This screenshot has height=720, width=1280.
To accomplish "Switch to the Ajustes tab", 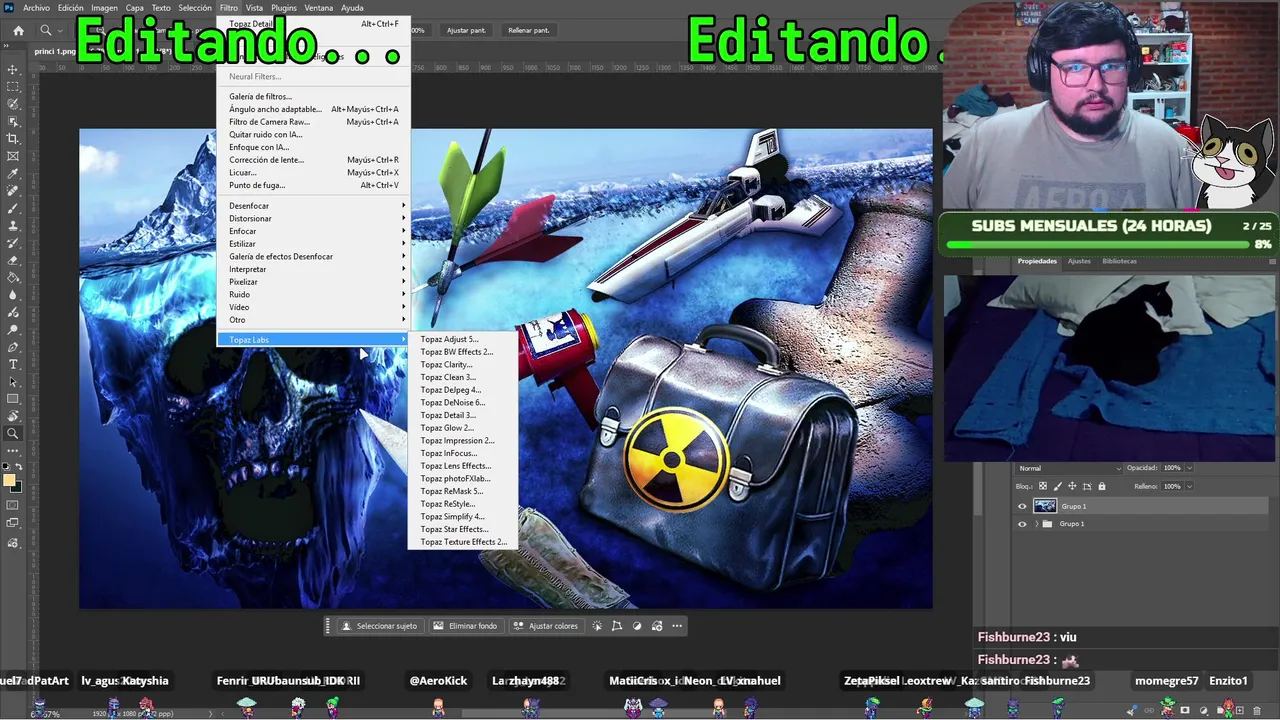I will (x=1079, y=261).
